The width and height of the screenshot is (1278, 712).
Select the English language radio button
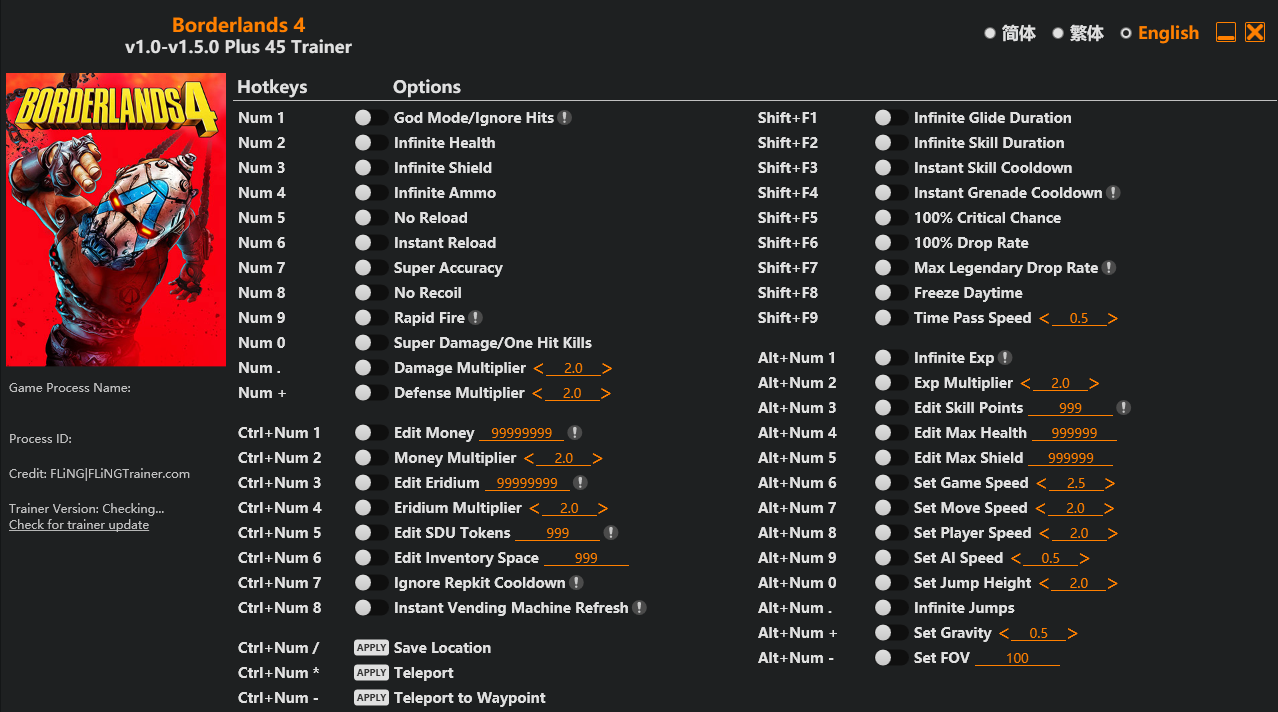pyautogui.click(x=1126, y=33)
